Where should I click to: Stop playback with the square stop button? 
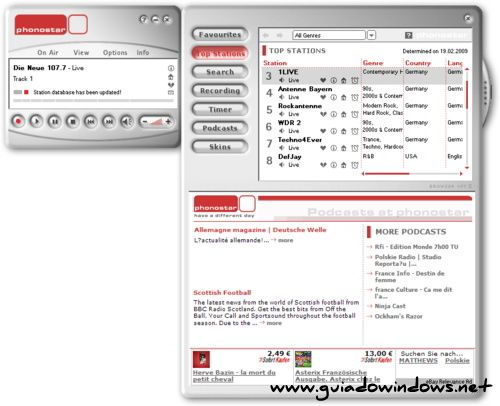[x=72, y=121]
